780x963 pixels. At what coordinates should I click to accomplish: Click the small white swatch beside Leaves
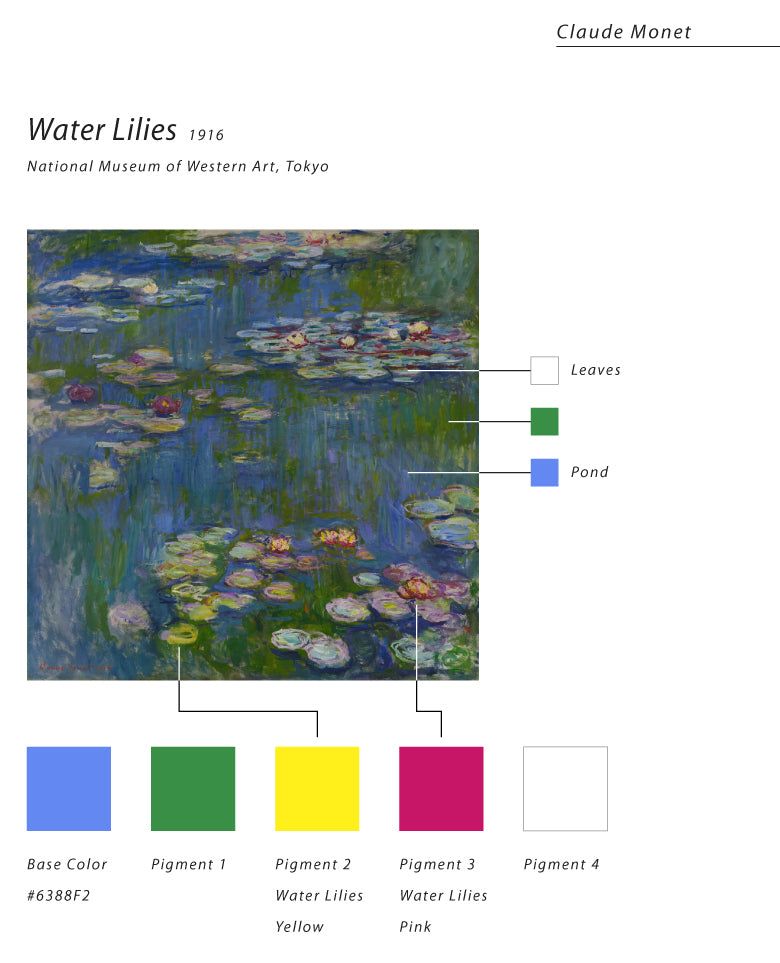pyautogui.click(x=544, y=370)
